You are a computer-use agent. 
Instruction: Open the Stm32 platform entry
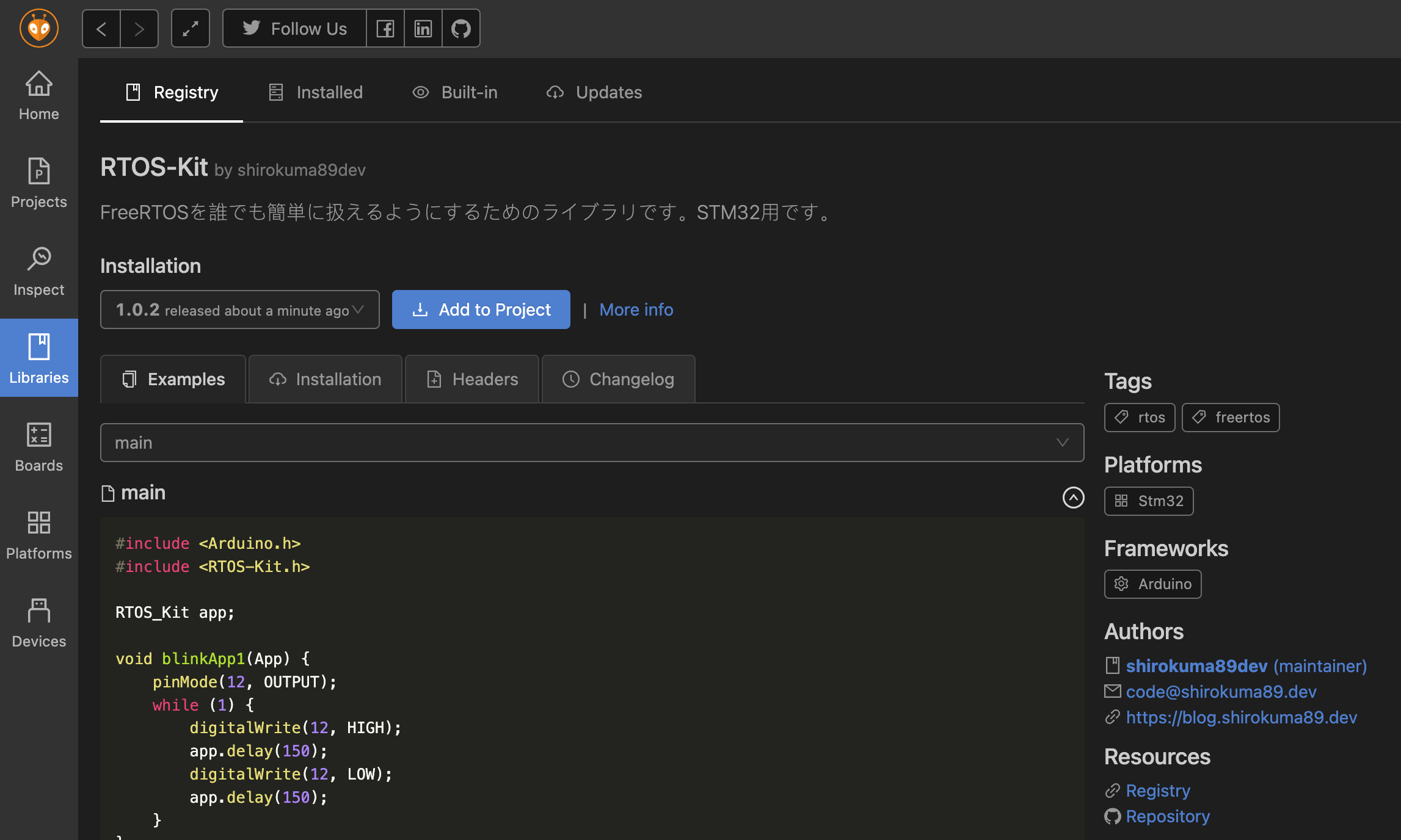pyautogui.click(x=1148, y=501)
